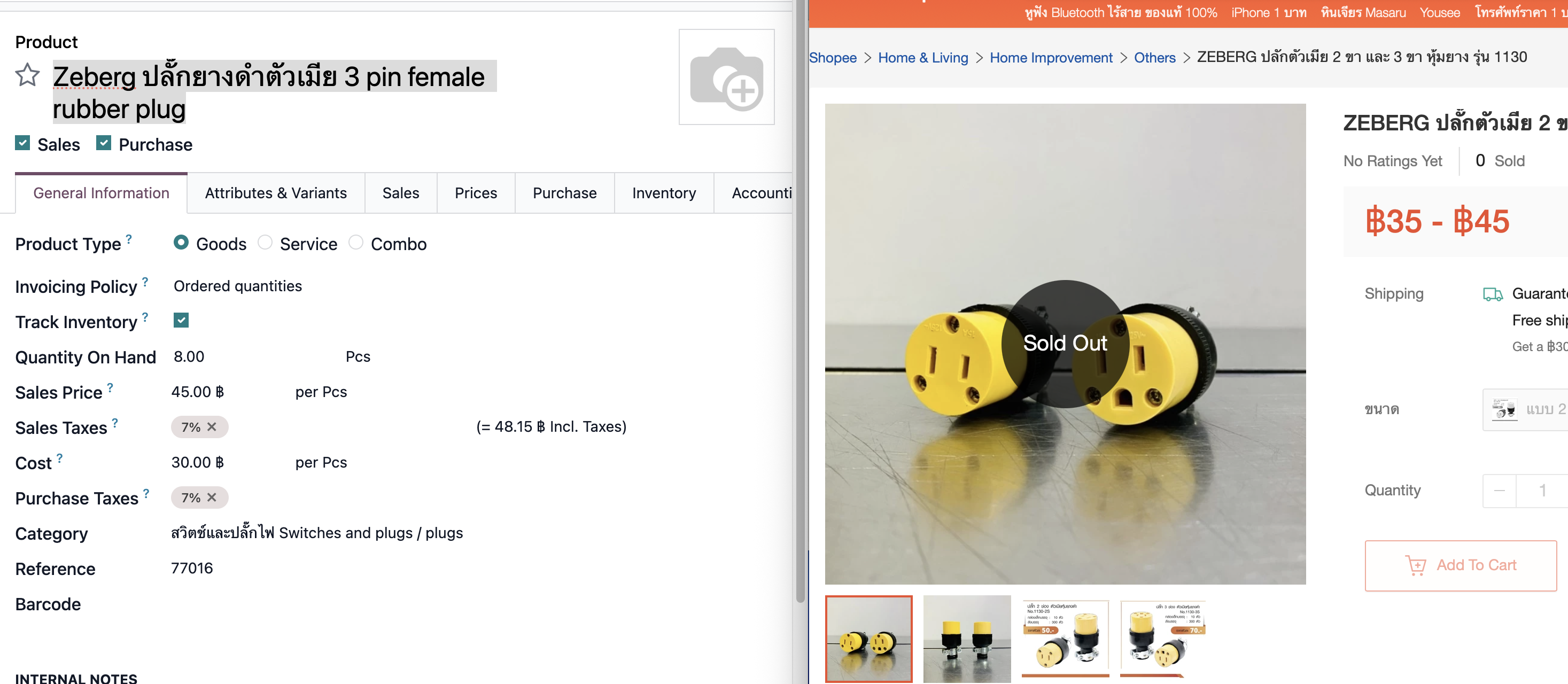Click the Sales Price help question mark
This screenshot has width=1568, height=684.
110,387
